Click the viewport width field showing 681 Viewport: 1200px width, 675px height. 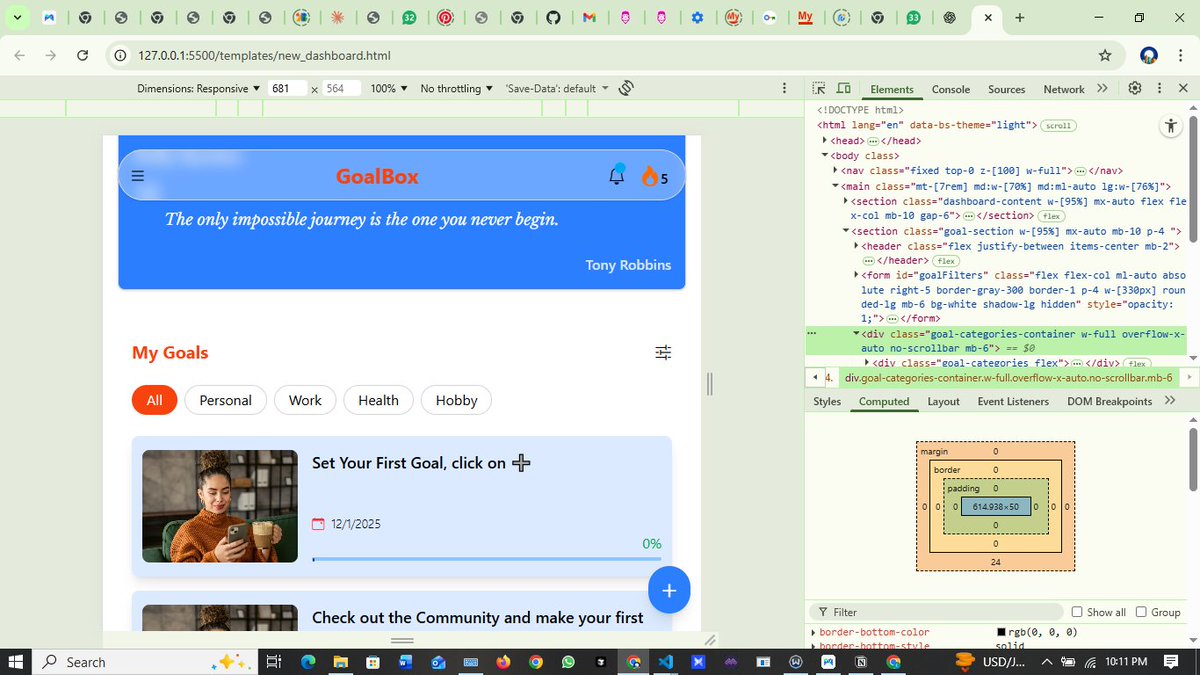pyautogui.click(x=286, y=88)
